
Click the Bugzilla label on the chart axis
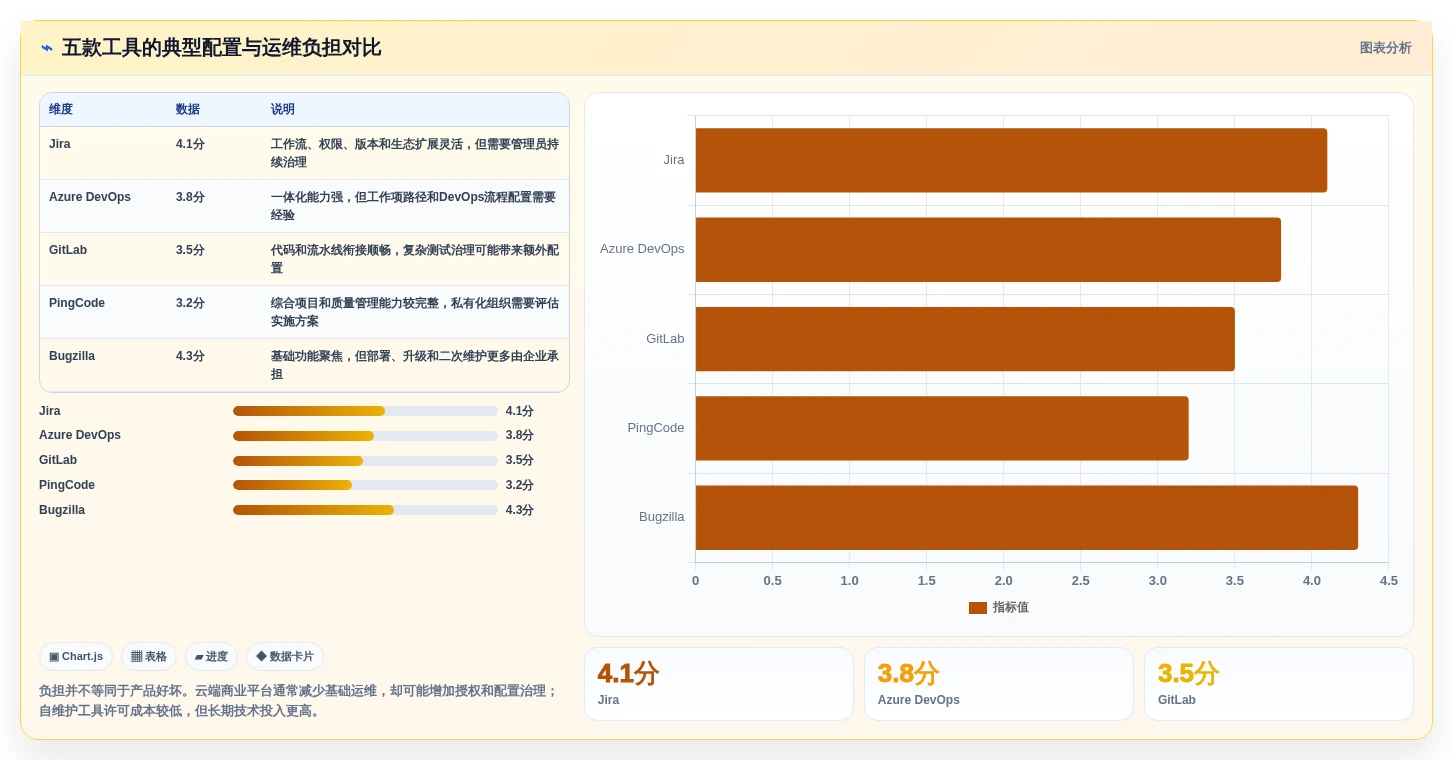pos(662,517)
